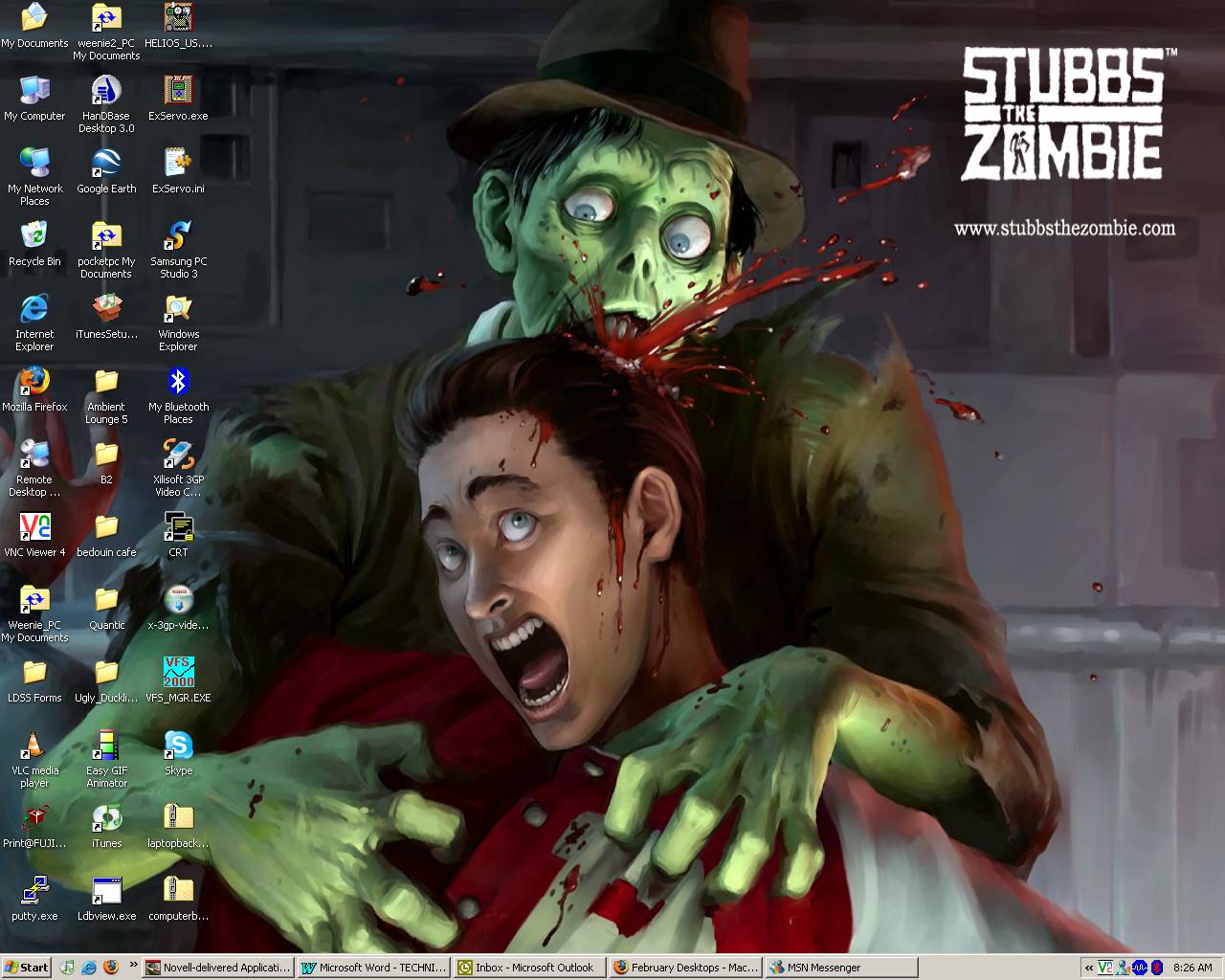Launch ldbview.exe
This screenshot has width=1225, height=980.
(106, 899)
